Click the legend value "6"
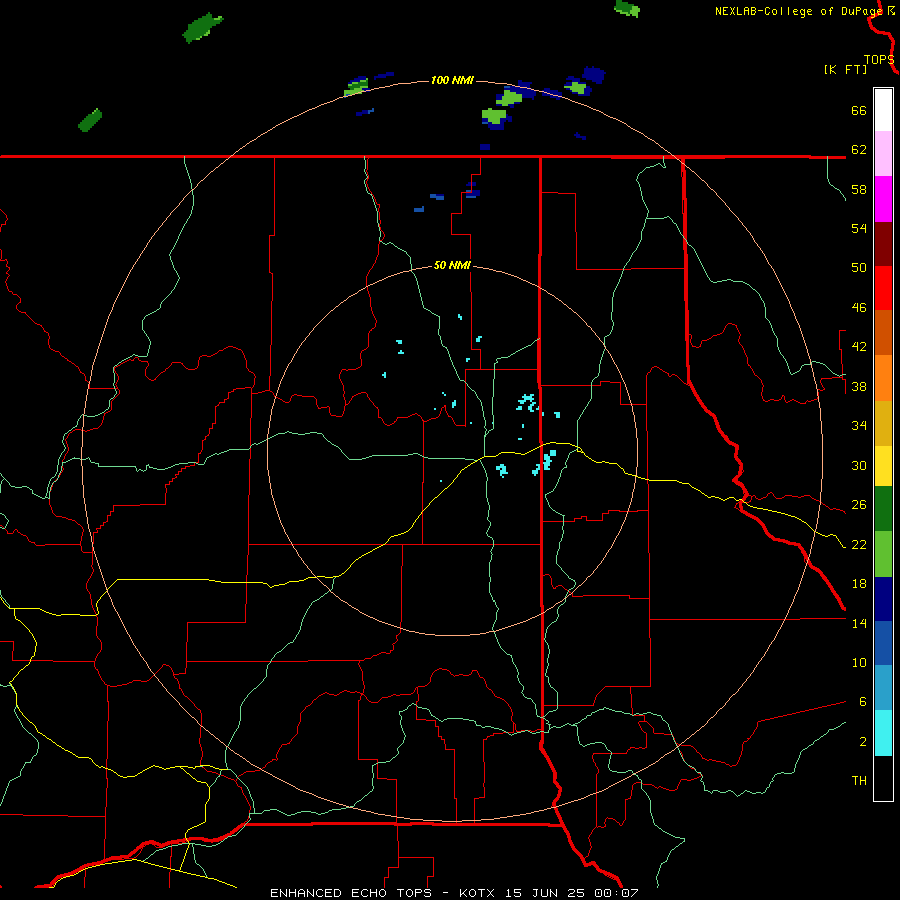 pos(863,701)
